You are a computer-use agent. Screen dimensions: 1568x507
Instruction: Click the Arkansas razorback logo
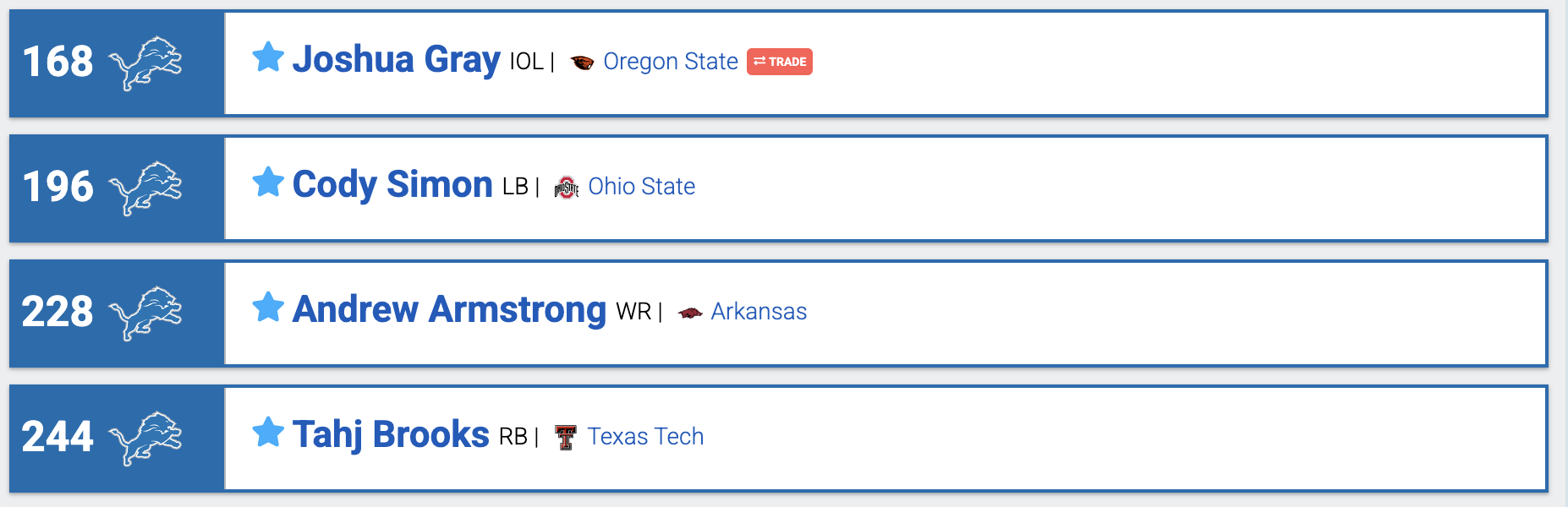pos(690,313)
